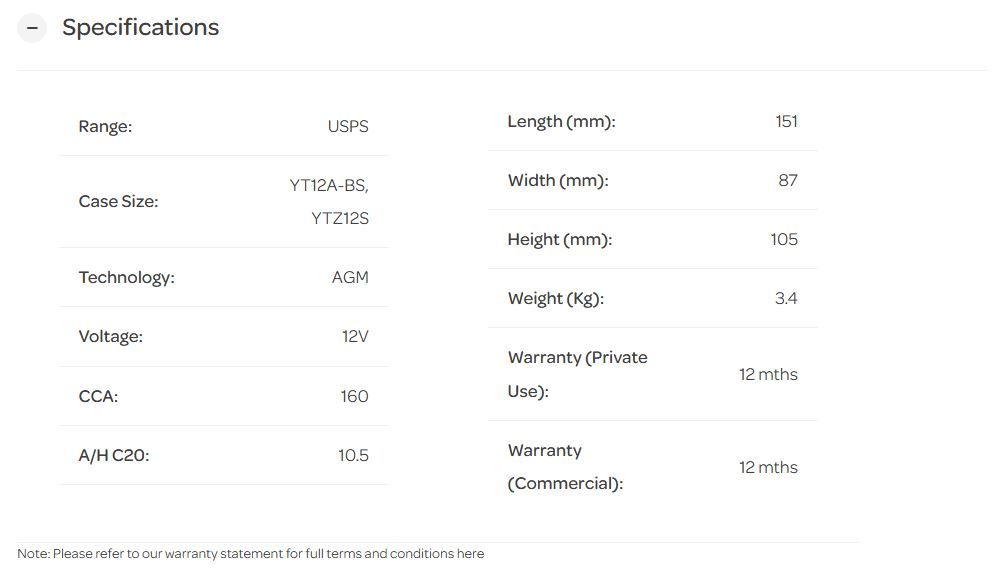Viewport: 1005px width, 581px height.
Task: Collapse the Specifications section with minus icon
Action: click(32, 28)
